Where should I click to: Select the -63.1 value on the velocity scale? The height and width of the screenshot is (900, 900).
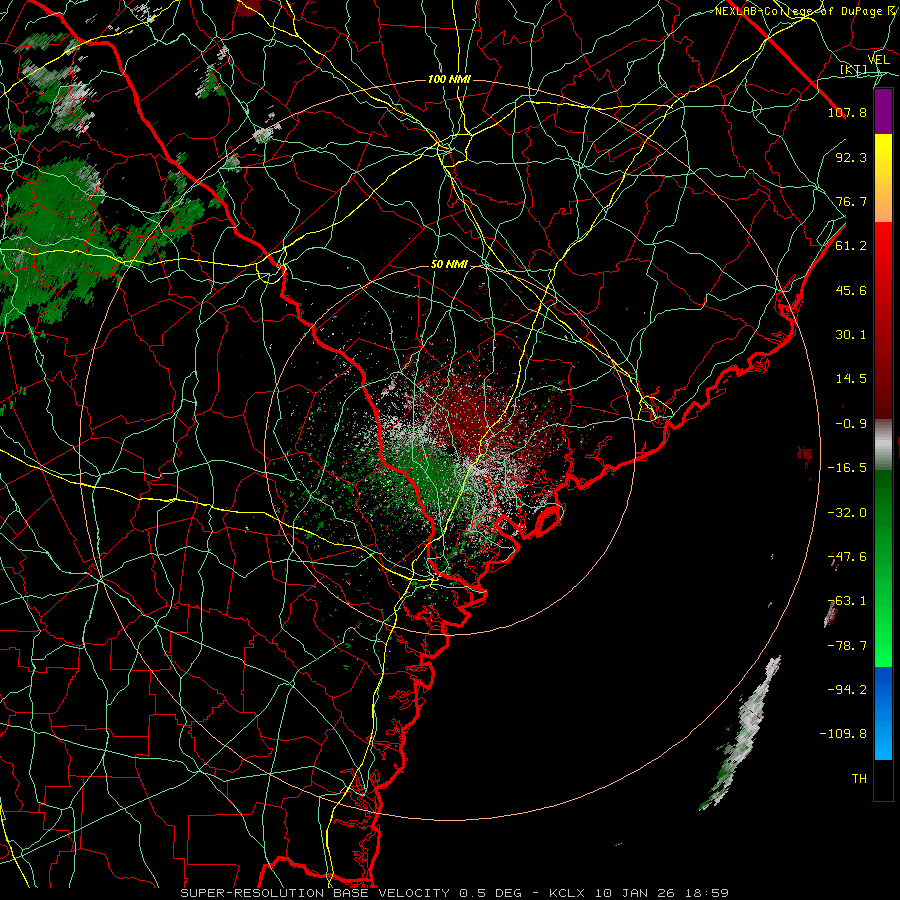tap(847, 601)
